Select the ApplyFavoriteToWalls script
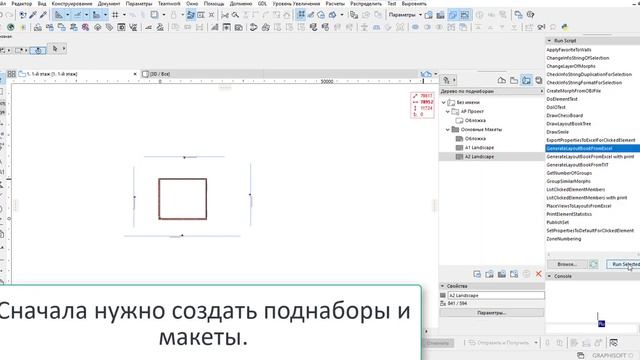Viewport: 640px width, 360px height. (569, 50)
